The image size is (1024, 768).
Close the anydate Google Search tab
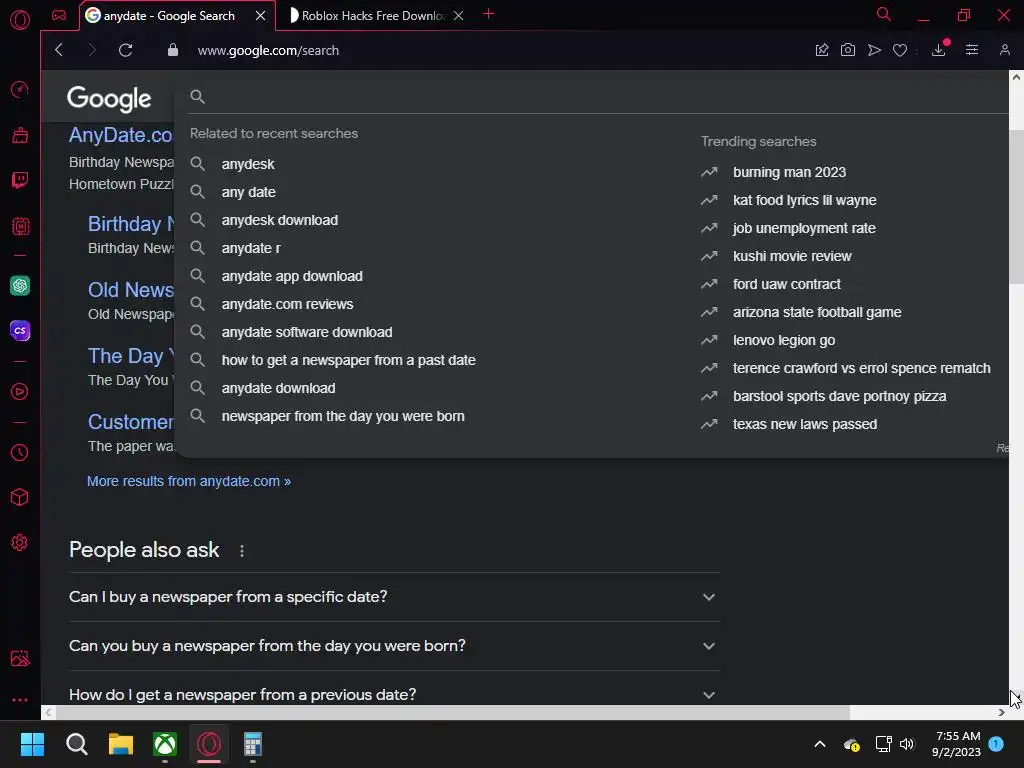261,16
